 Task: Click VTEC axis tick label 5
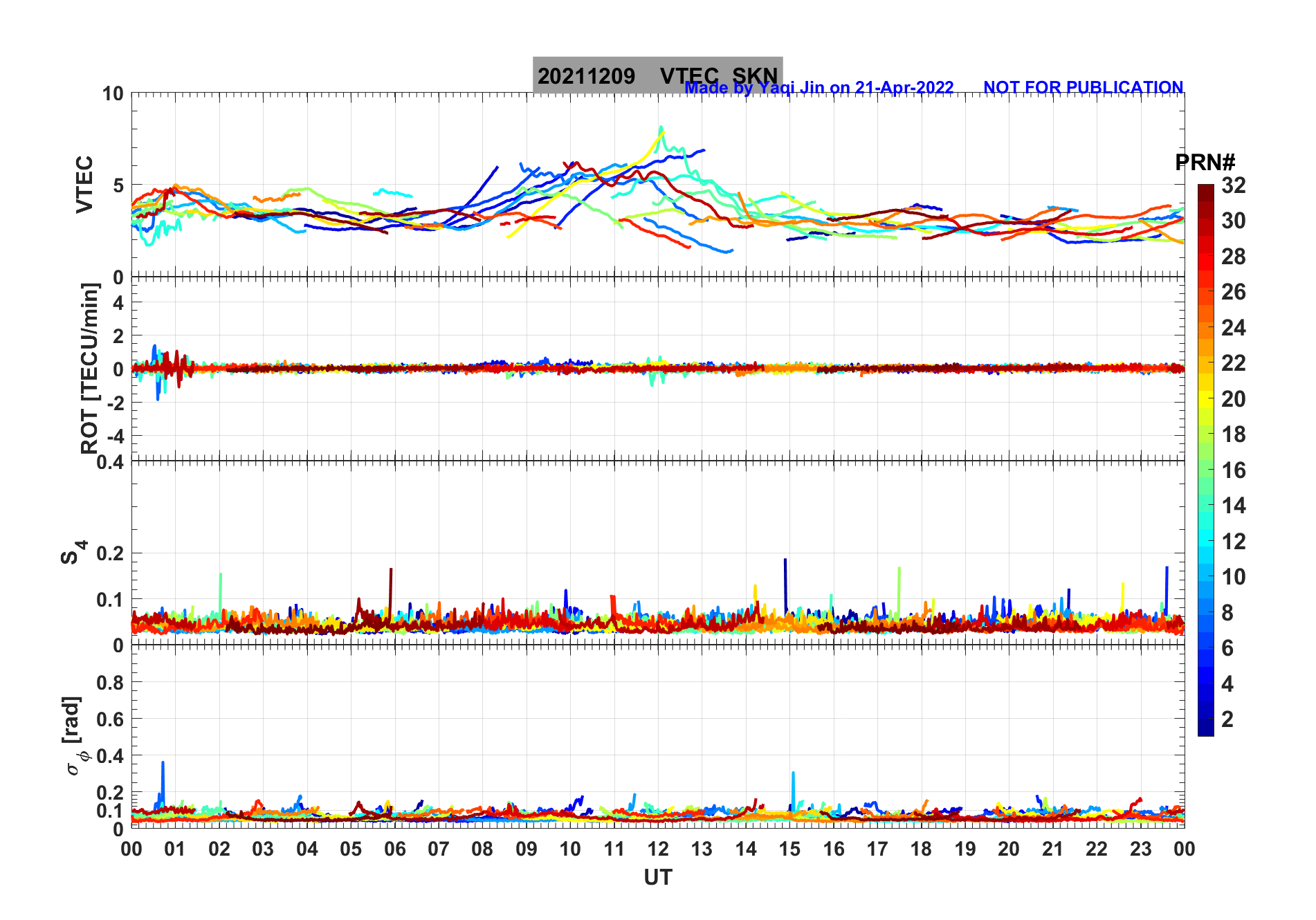pyautogui.click(x=118, y=185)
